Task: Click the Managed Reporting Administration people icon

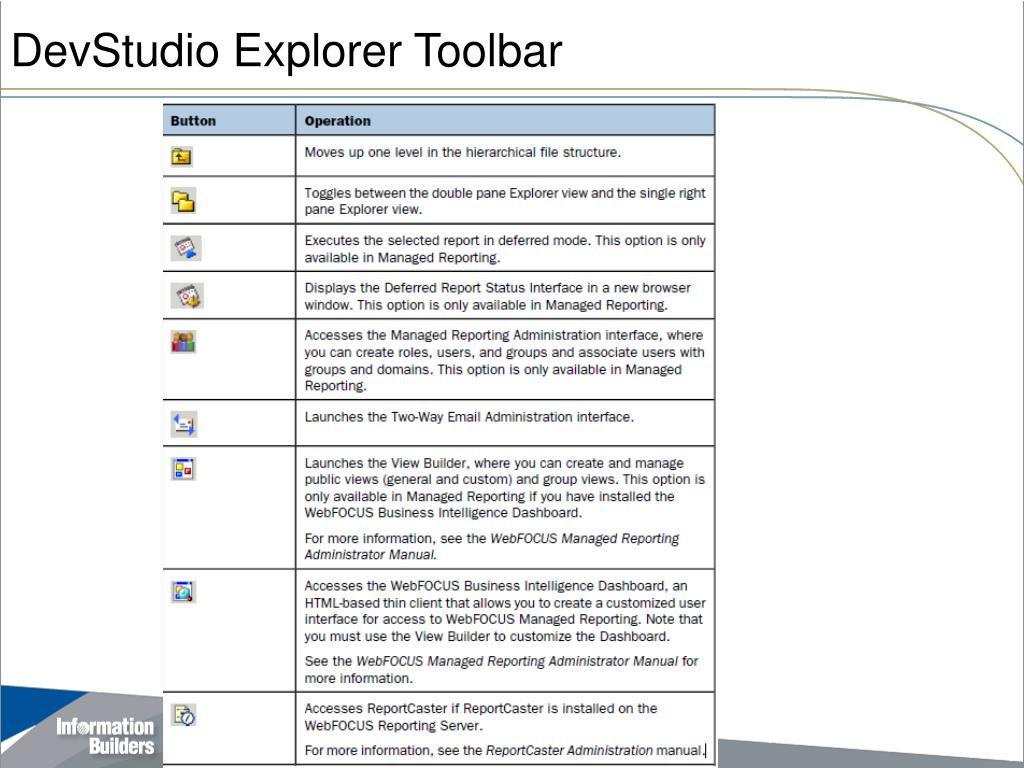Action: coord(184,342)
